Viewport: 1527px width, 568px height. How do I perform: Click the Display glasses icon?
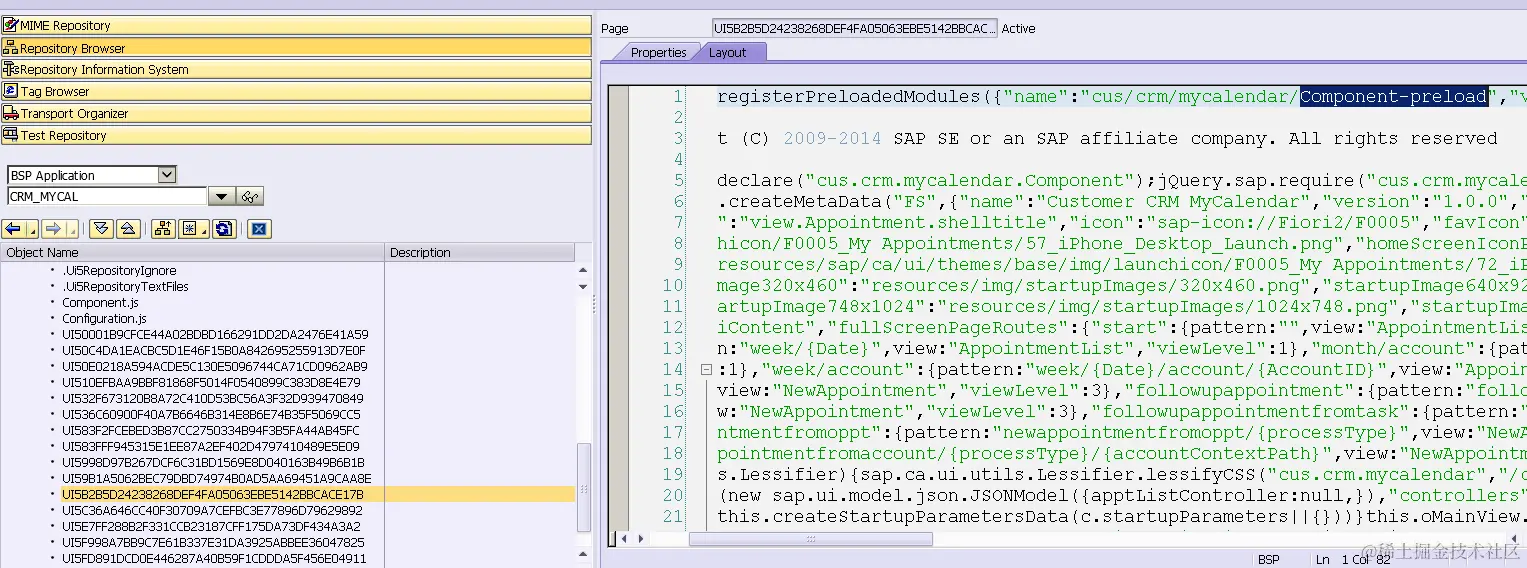[x=250, y=197]
